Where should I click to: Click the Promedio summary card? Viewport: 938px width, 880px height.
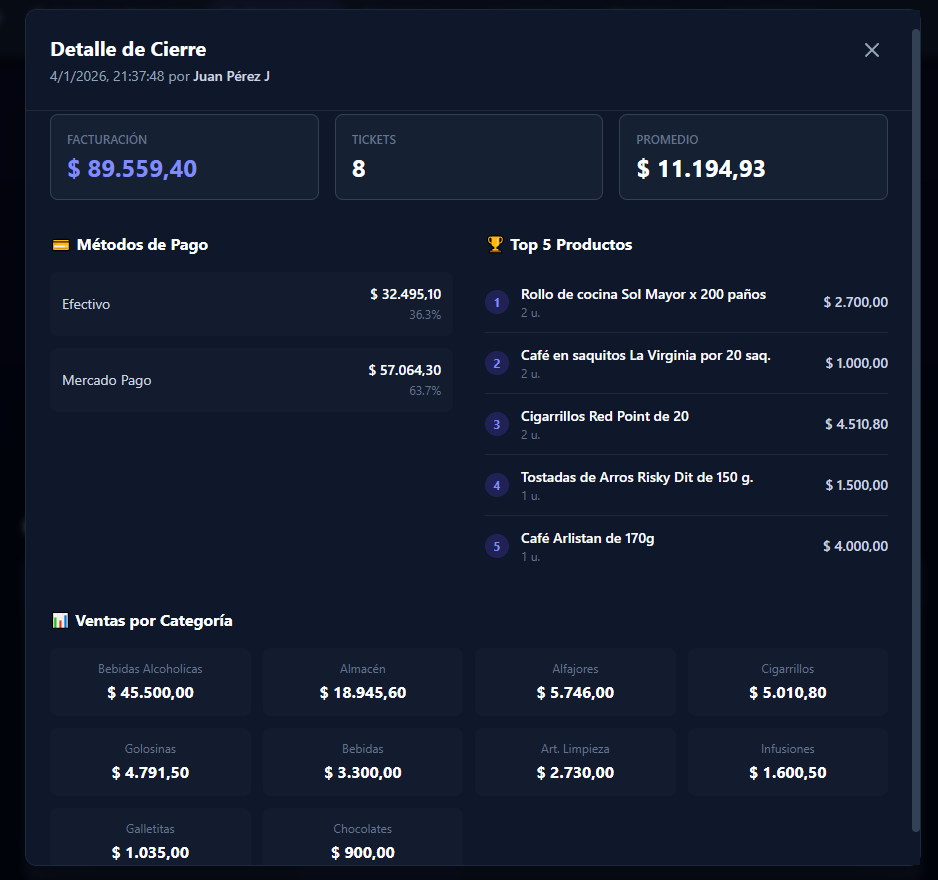(x=753, y=157)
